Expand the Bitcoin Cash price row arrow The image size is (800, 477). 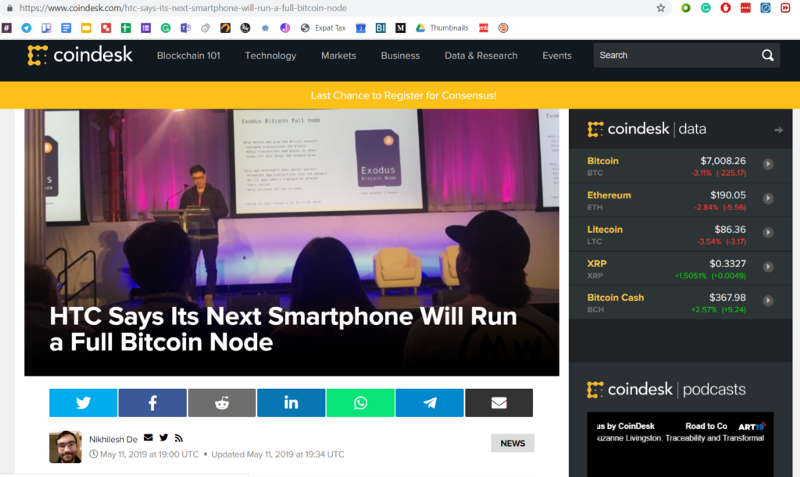[768, 300]
